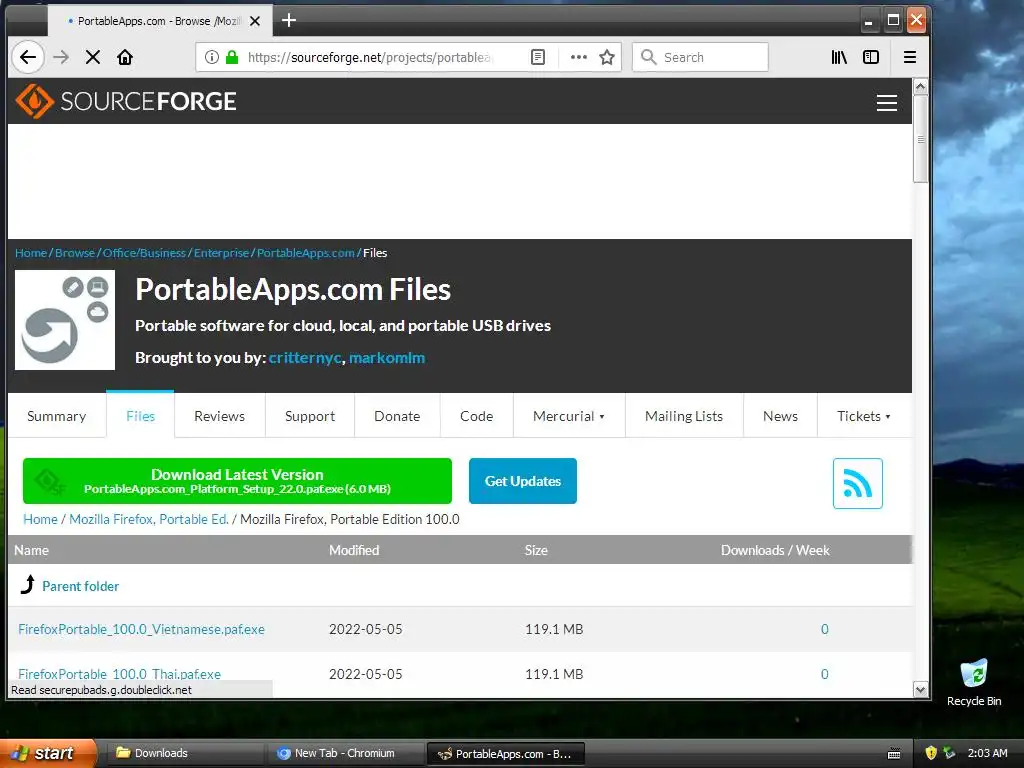Expand the Tickets dropdown tab

coord(864,416)
